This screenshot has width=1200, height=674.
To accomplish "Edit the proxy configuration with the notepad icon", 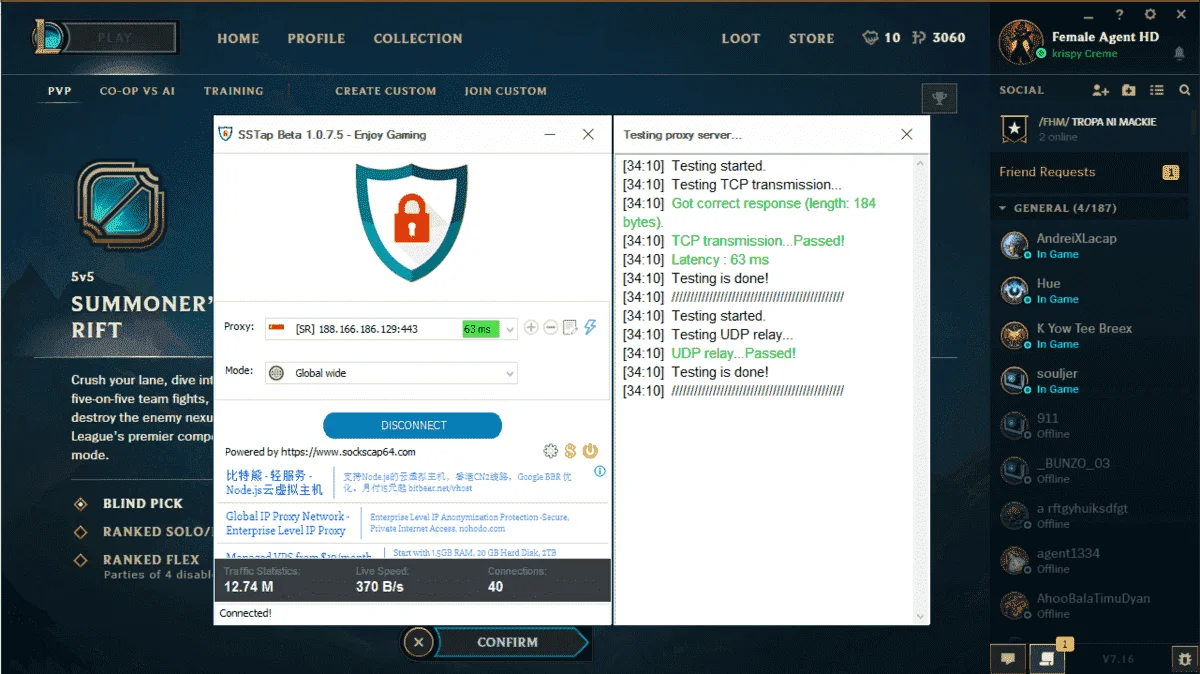I will pyautogui.click(x=570, y=327).
